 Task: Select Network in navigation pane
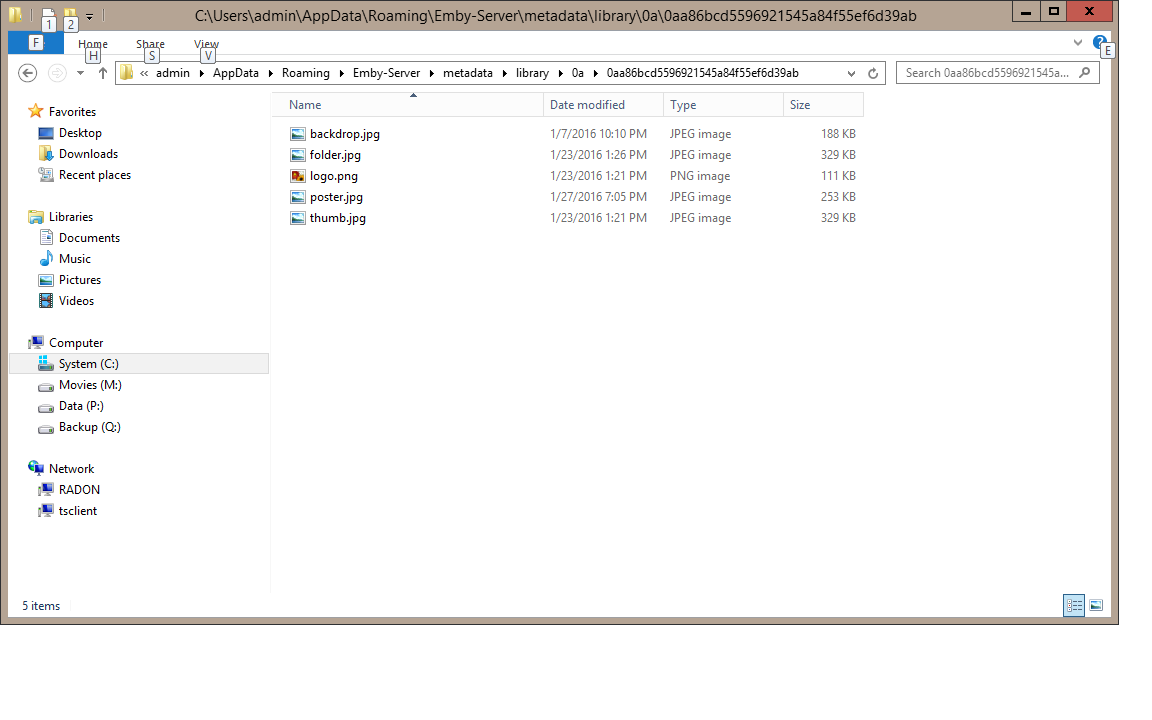71,469
